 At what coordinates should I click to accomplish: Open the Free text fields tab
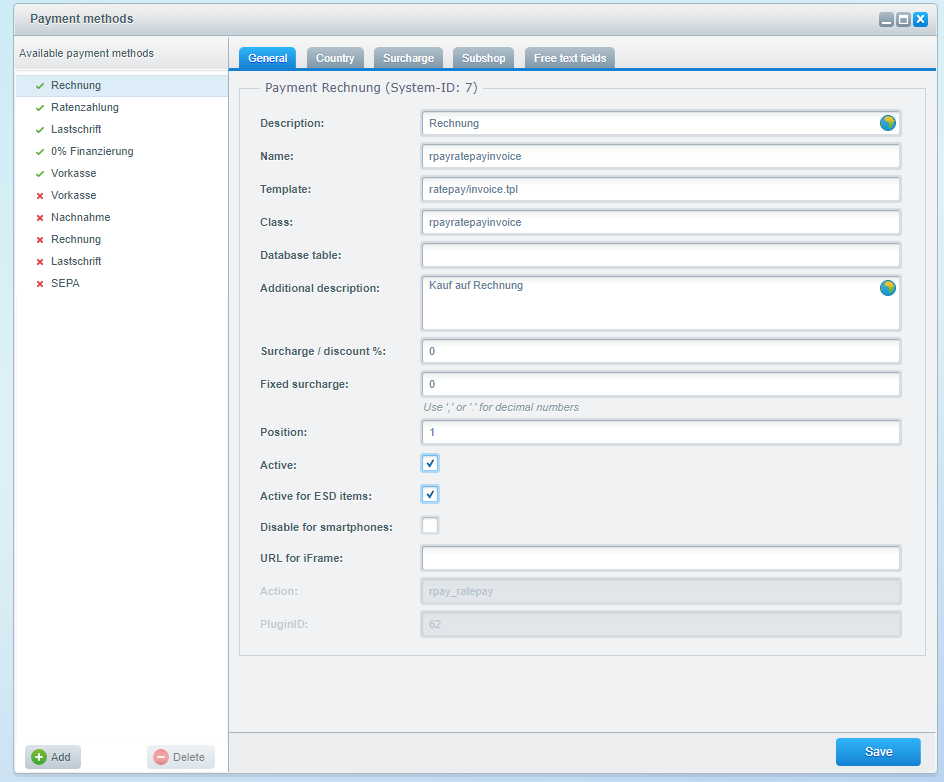[569, 58]
